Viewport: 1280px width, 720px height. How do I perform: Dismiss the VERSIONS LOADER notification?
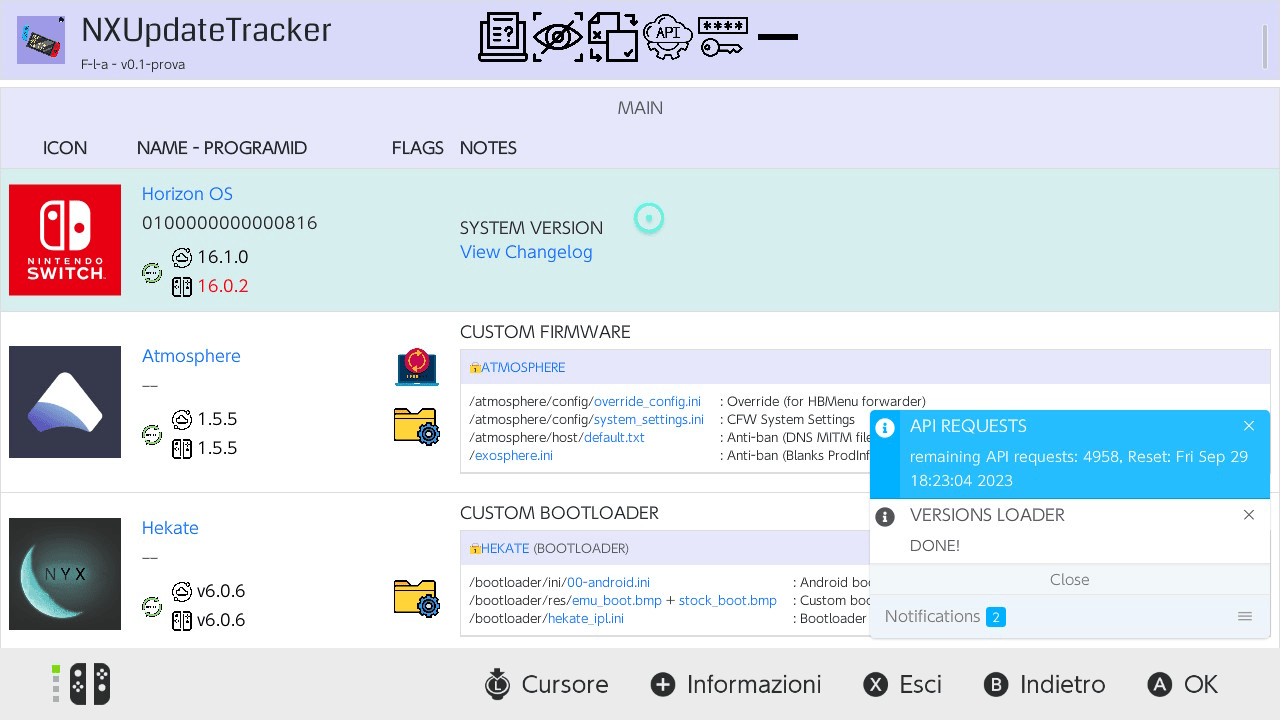1249,515
